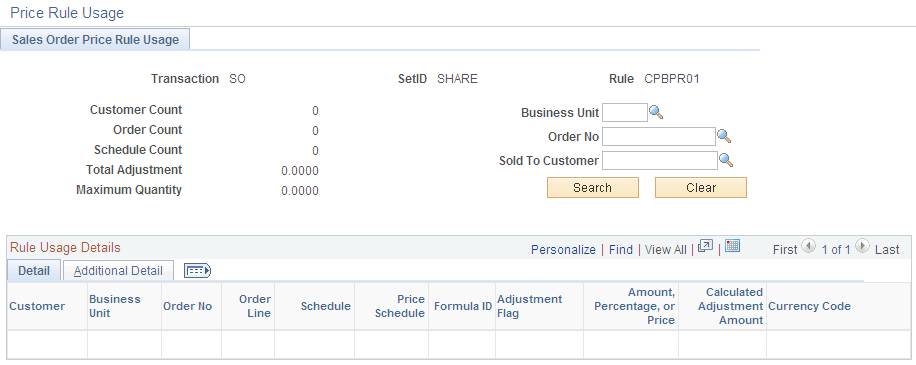Go to previous row arrow
Screen dimensions: 916x365
(x=809, y=246)
